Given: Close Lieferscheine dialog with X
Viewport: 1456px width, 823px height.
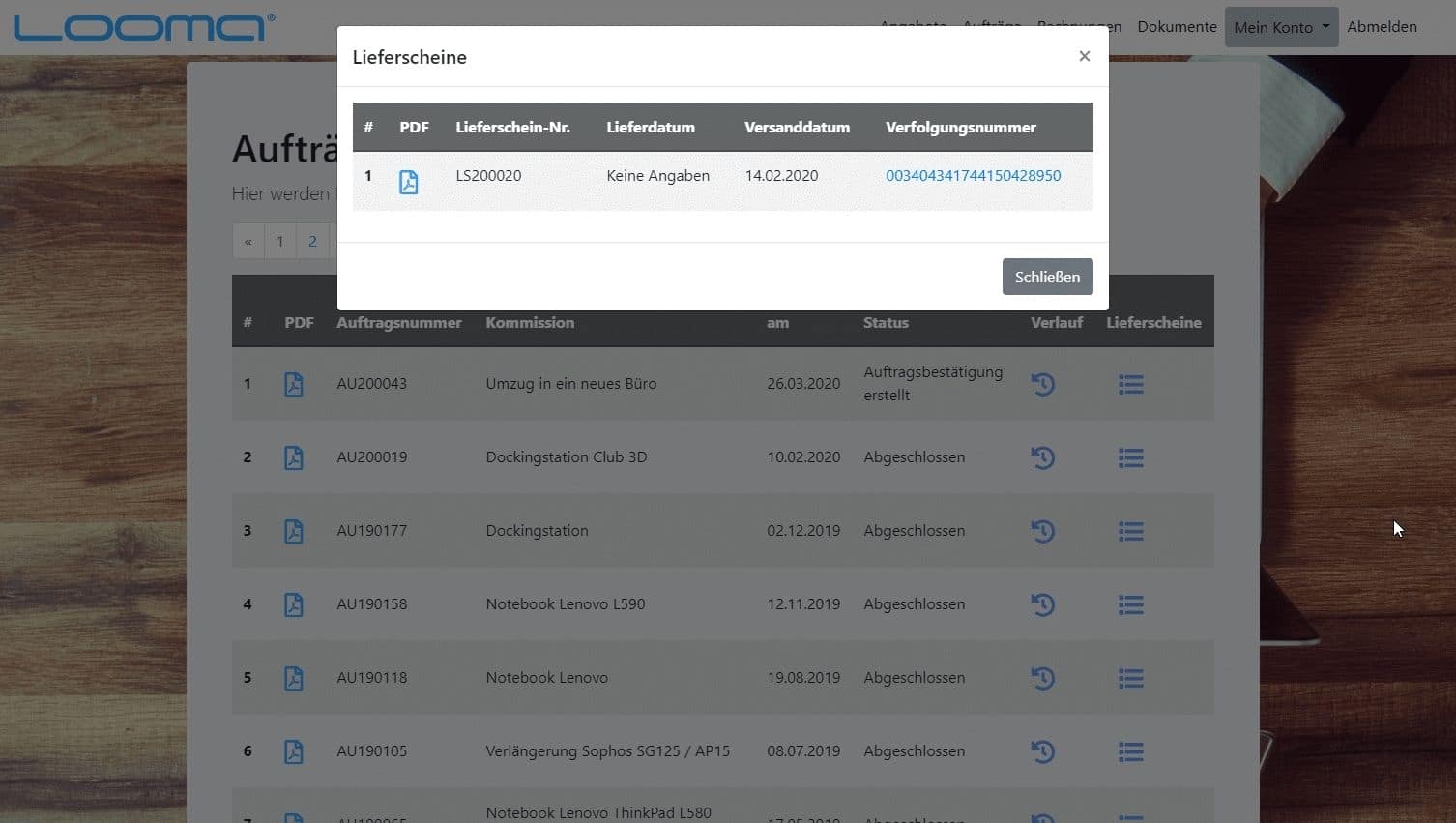Looking at the screenshot, I should click(x=1084, y=56).
